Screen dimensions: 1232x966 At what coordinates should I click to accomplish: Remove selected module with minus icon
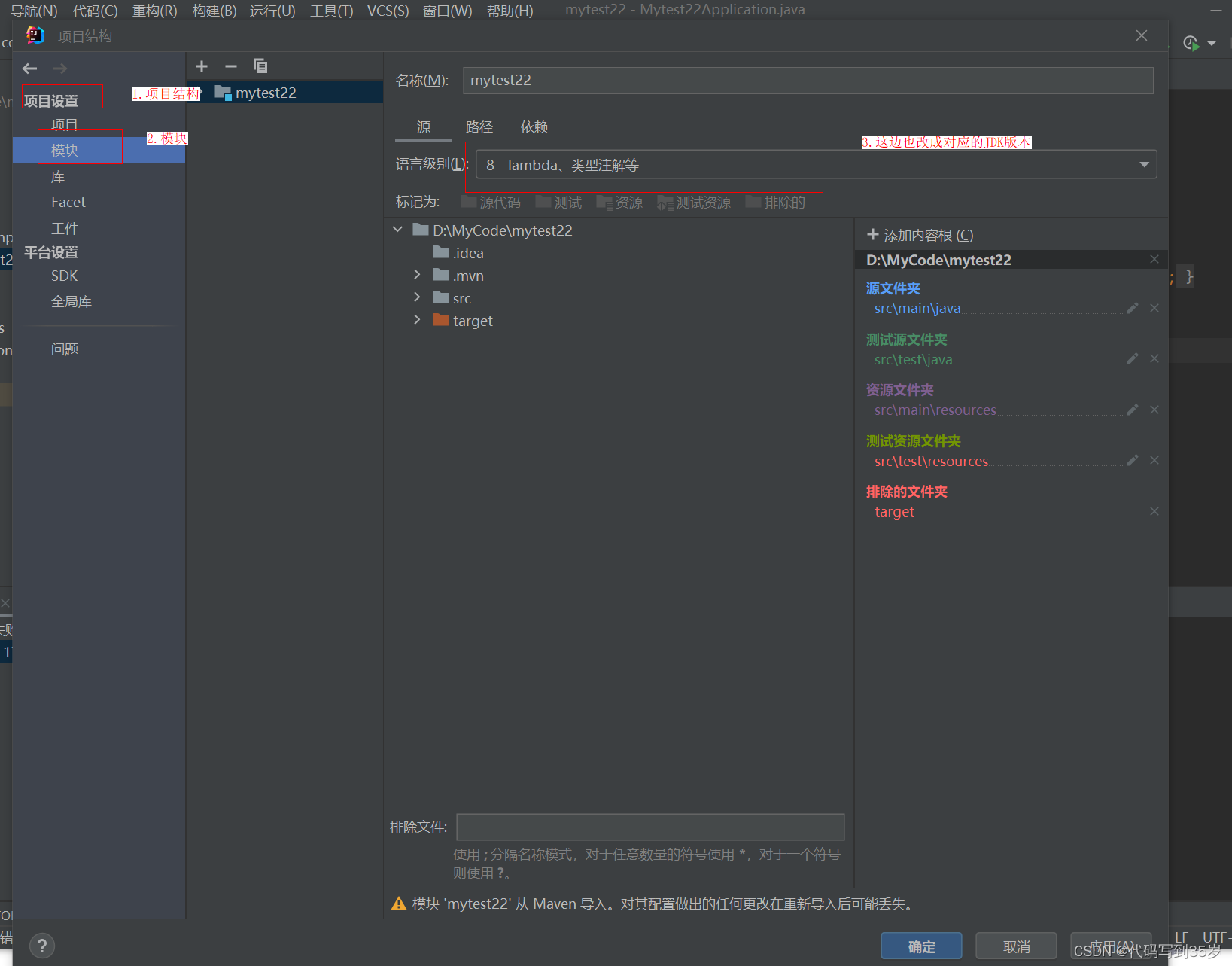click(231, 66)
